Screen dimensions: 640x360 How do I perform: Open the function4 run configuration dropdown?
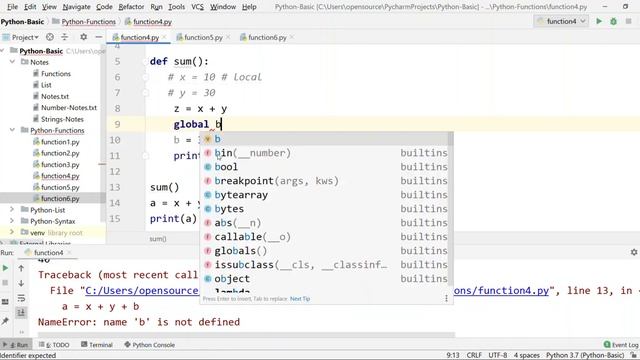[x=561, y=21]
